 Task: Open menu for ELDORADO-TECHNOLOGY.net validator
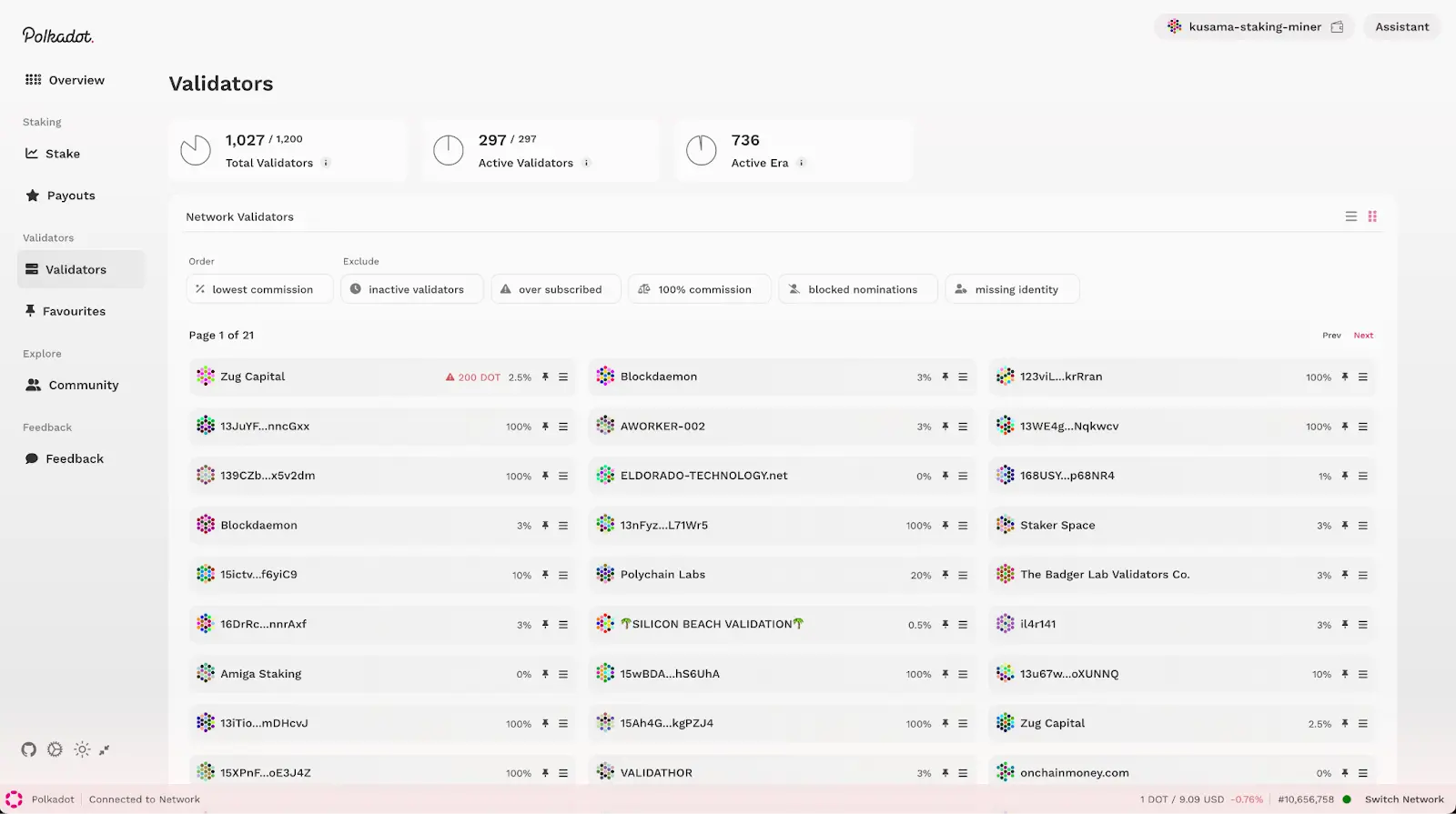(963, 476)
